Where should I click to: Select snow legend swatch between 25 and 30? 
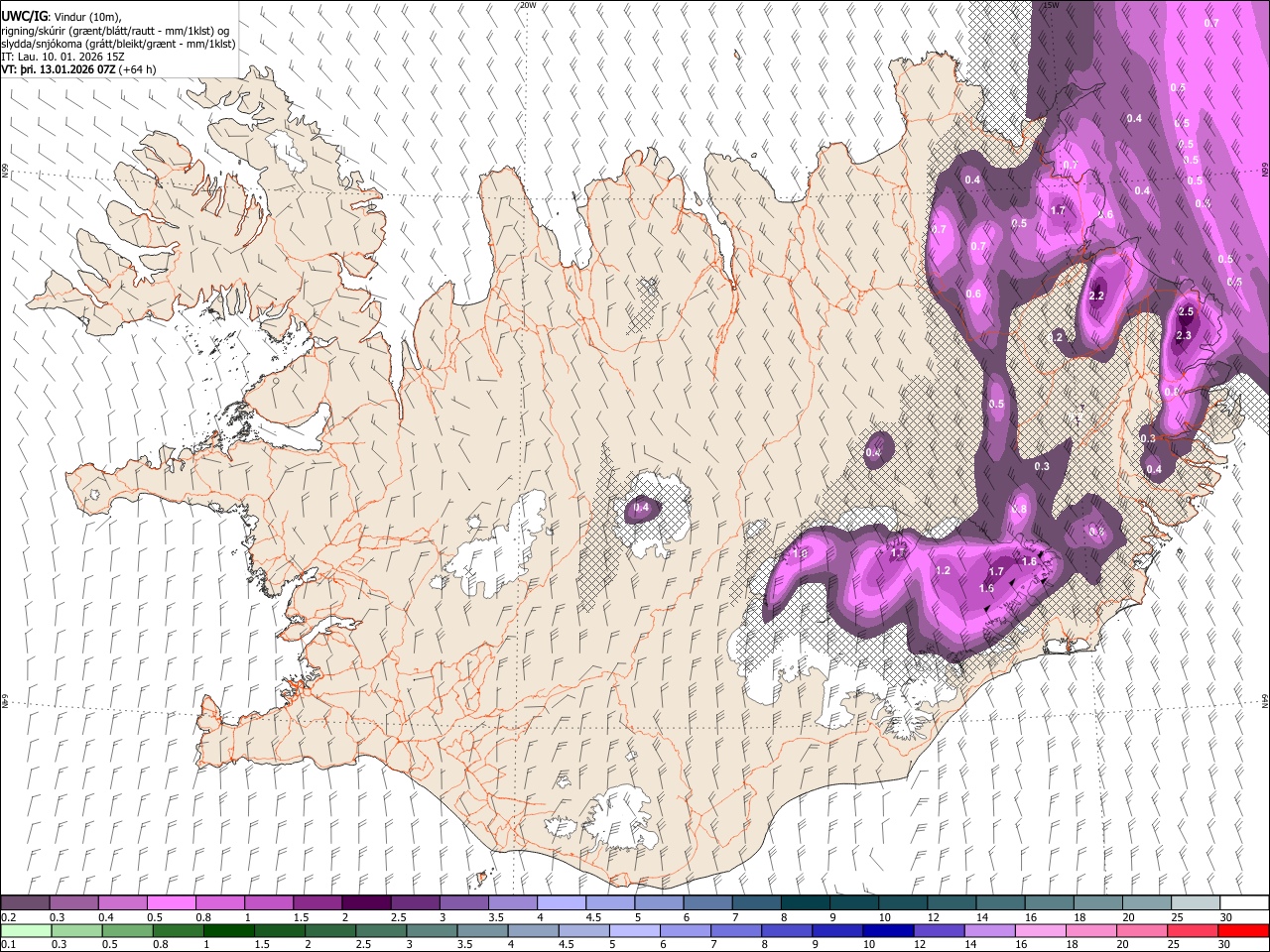click(x=1197, y=902)
